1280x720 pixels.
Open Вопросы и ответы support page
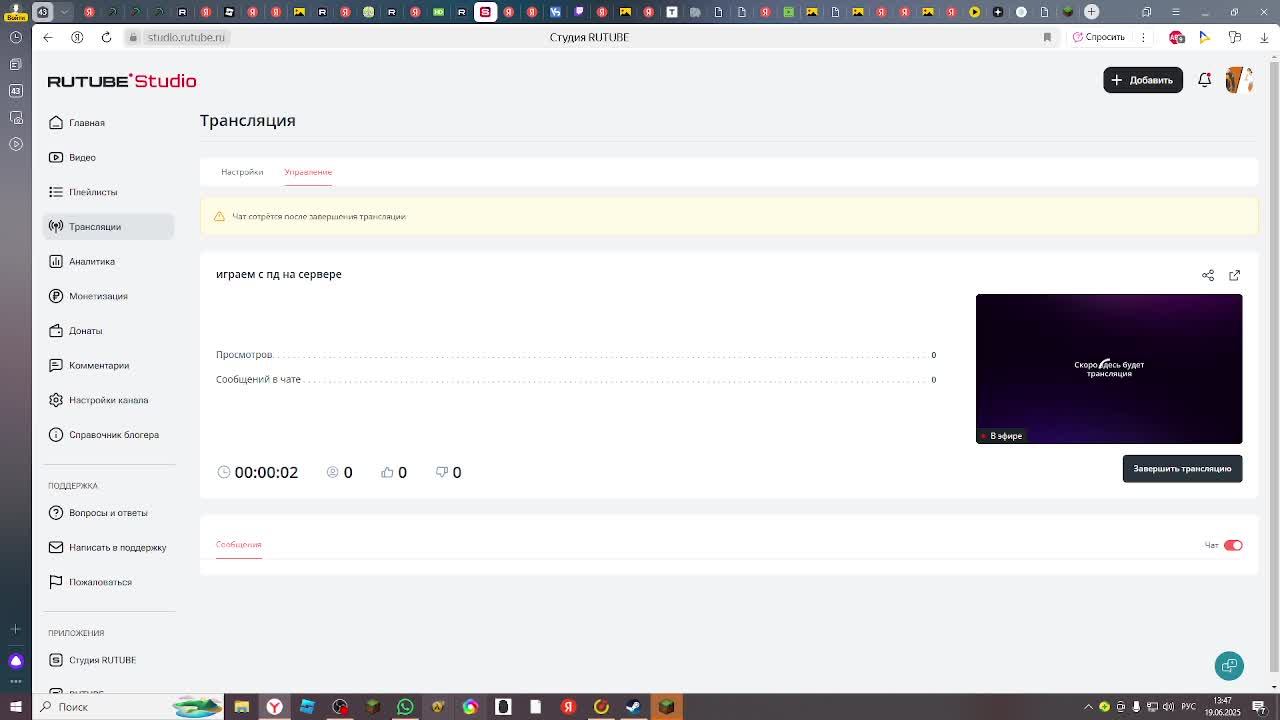pyautogui.click(x=108, y=513)
